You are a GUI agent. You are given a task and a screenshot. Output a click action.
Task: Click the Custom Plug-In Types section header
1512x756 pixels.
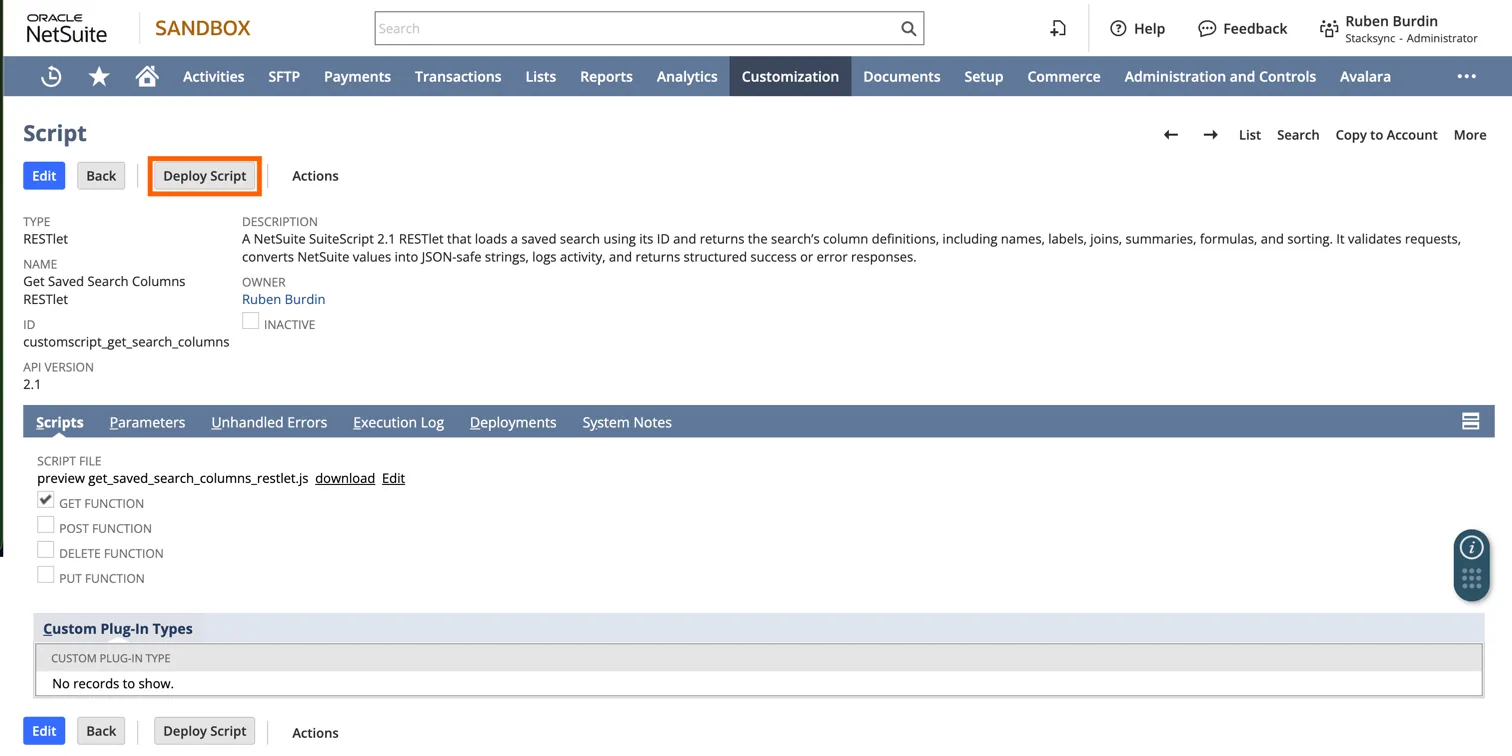118,628
